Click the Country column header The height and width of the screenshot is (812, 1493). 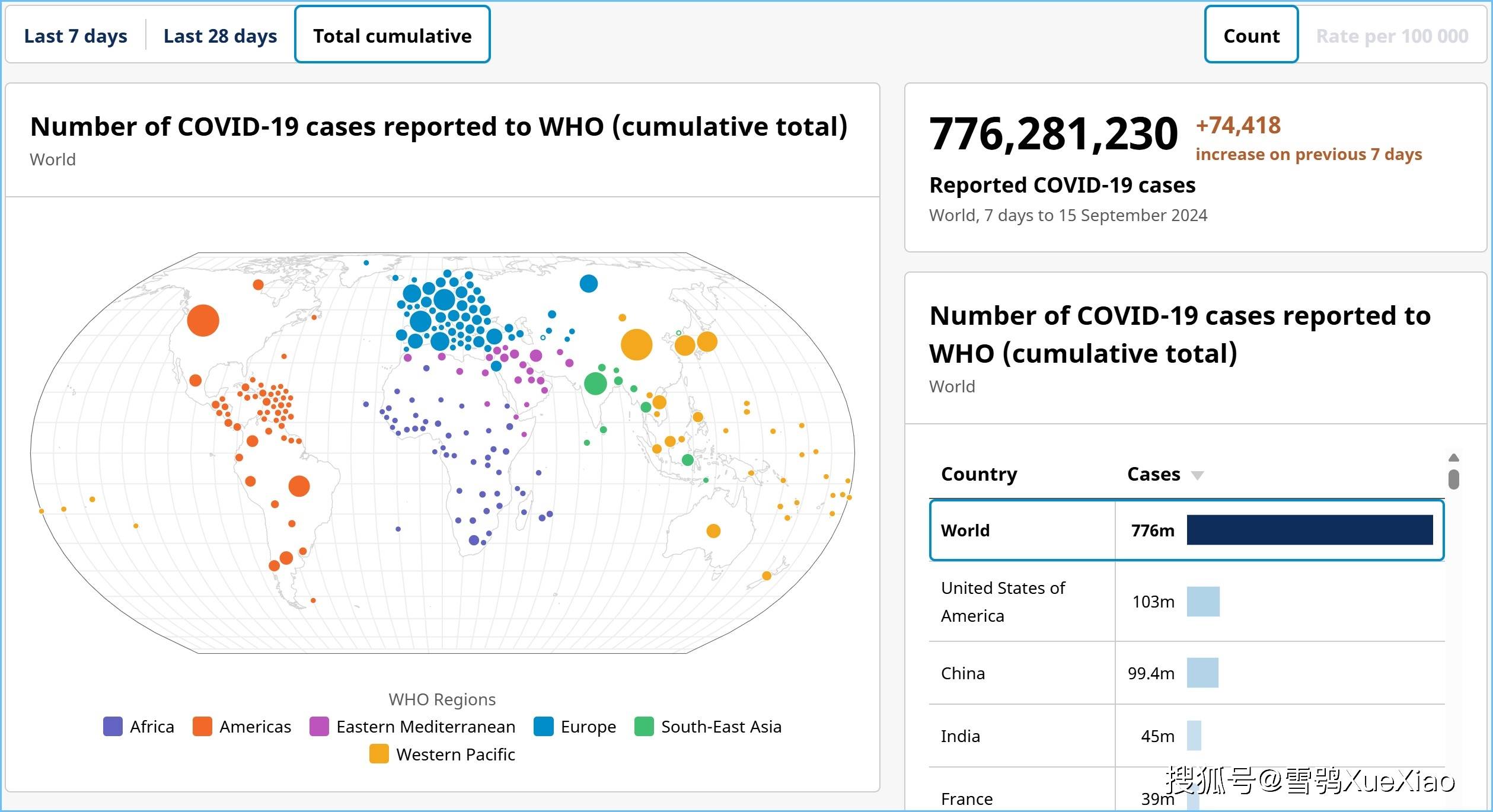pyautogui.click(x=978, y=474)
